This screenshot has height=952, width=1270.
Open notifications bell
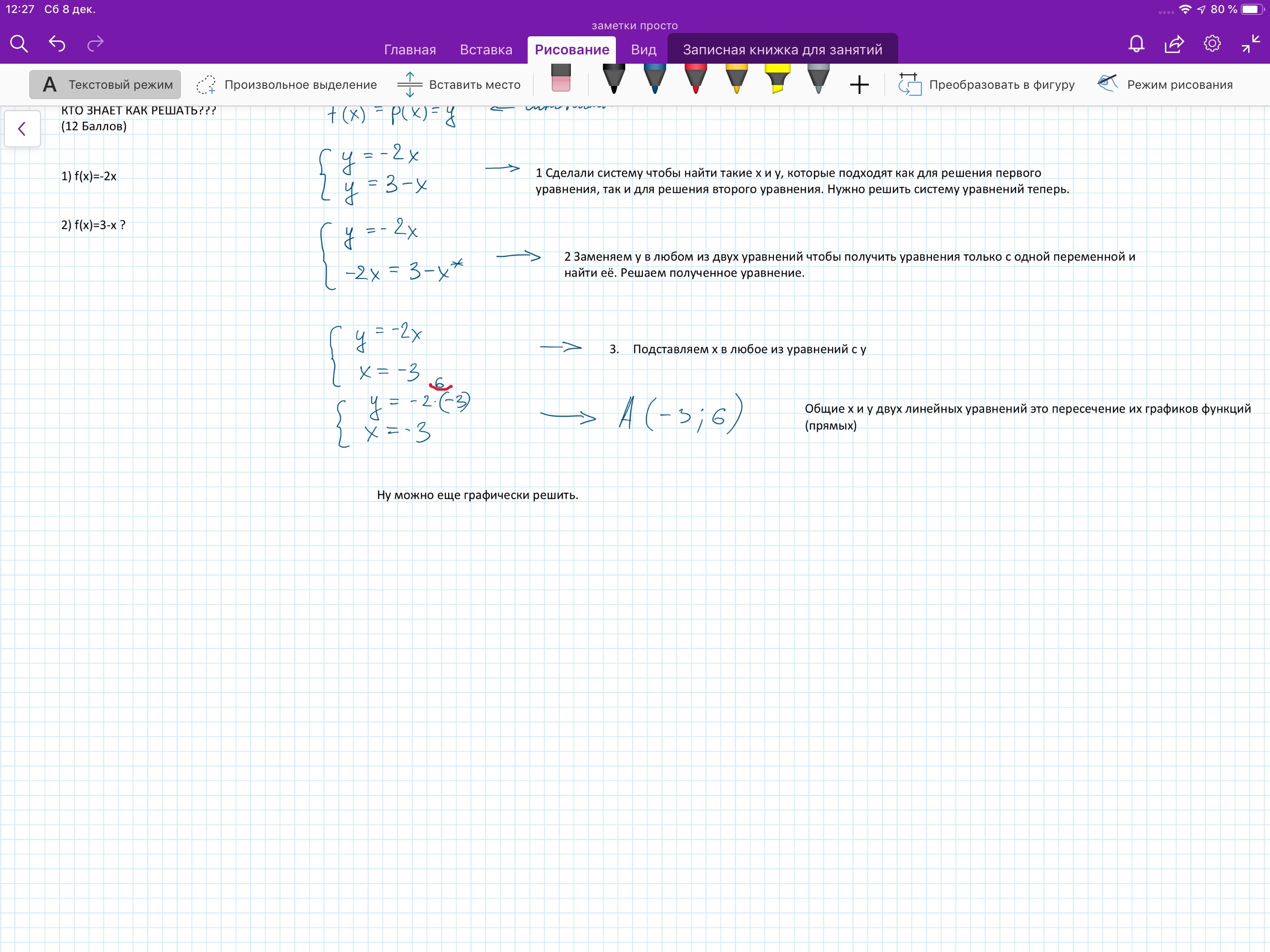point(1136,44)
